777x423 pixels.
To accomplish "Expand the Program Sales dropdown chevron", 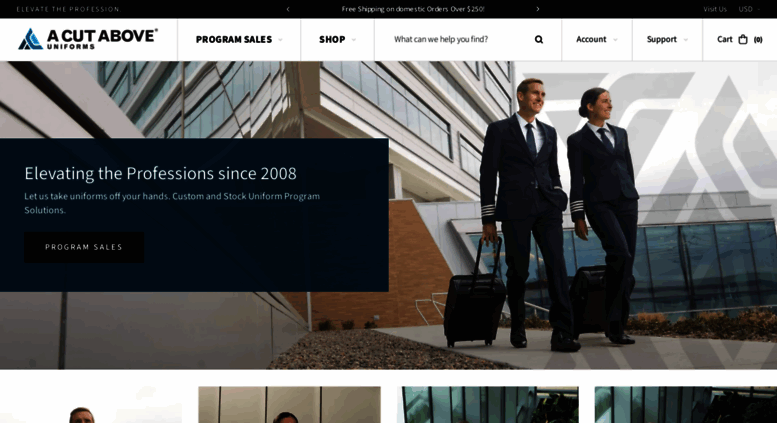I will [x=280, y=40].
